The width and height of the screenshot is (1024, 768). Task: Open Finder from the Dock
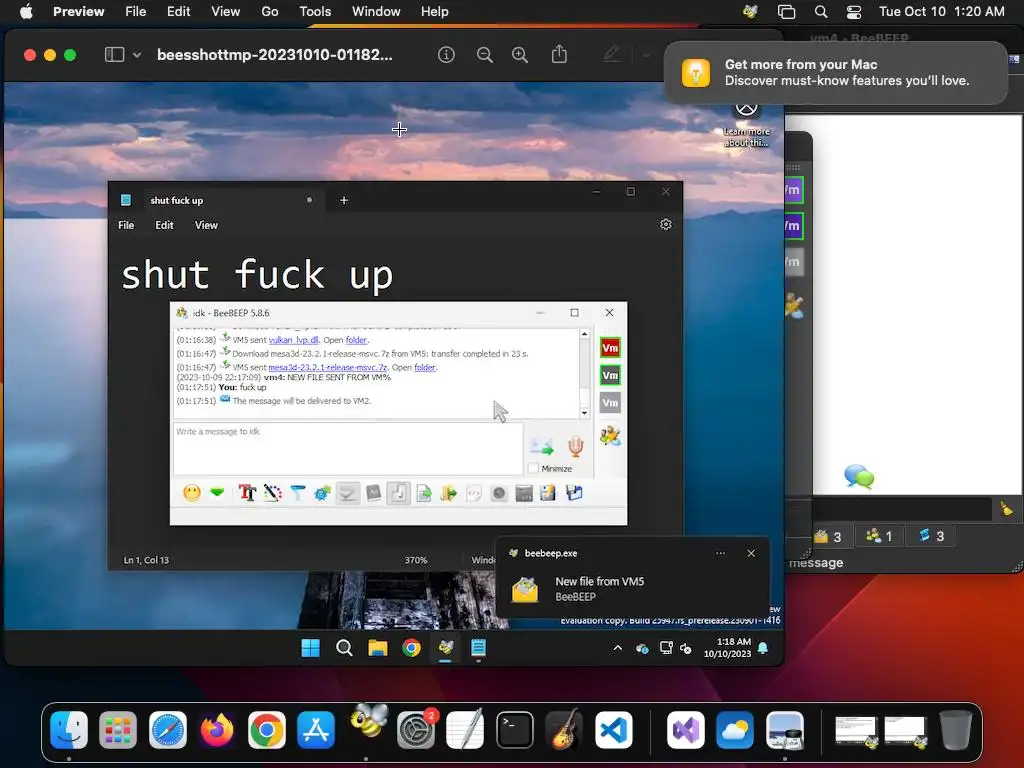pos(69,729)
